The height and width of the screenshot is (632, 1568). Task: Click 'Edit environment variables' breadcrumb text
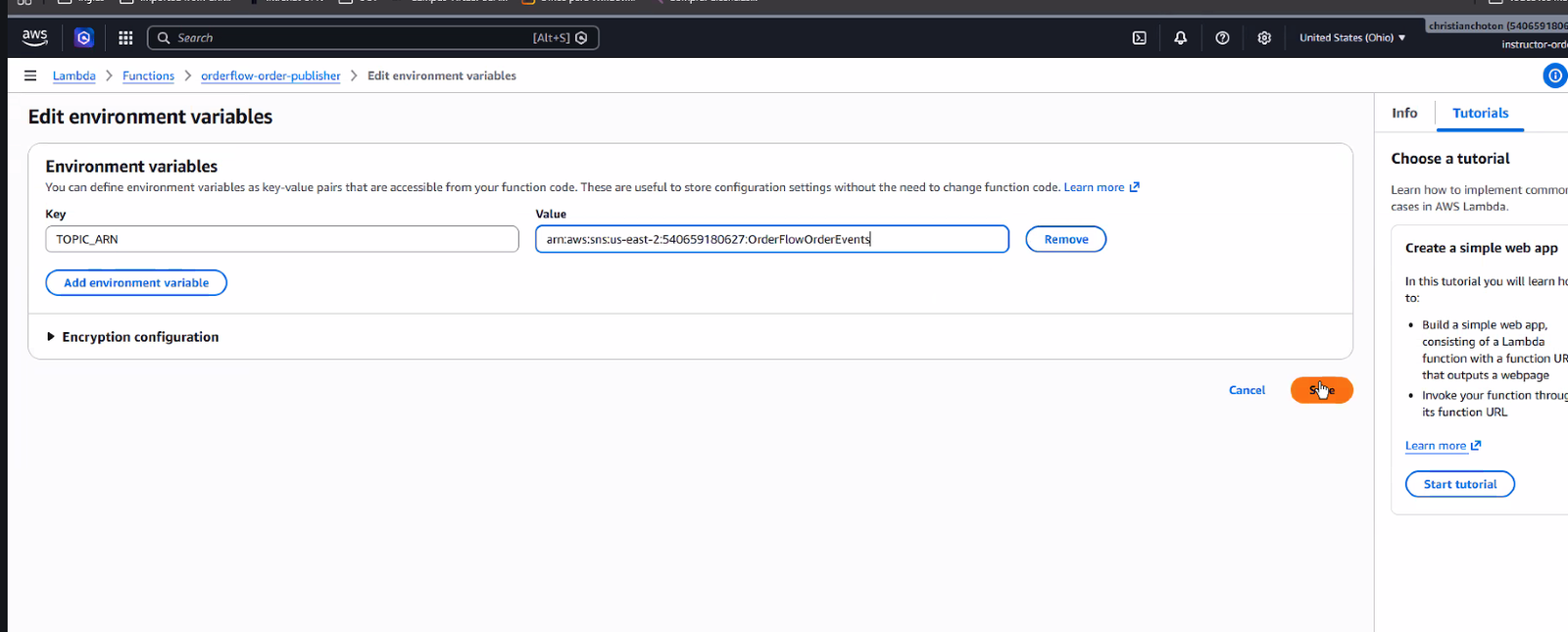click(x=442, y=75)
